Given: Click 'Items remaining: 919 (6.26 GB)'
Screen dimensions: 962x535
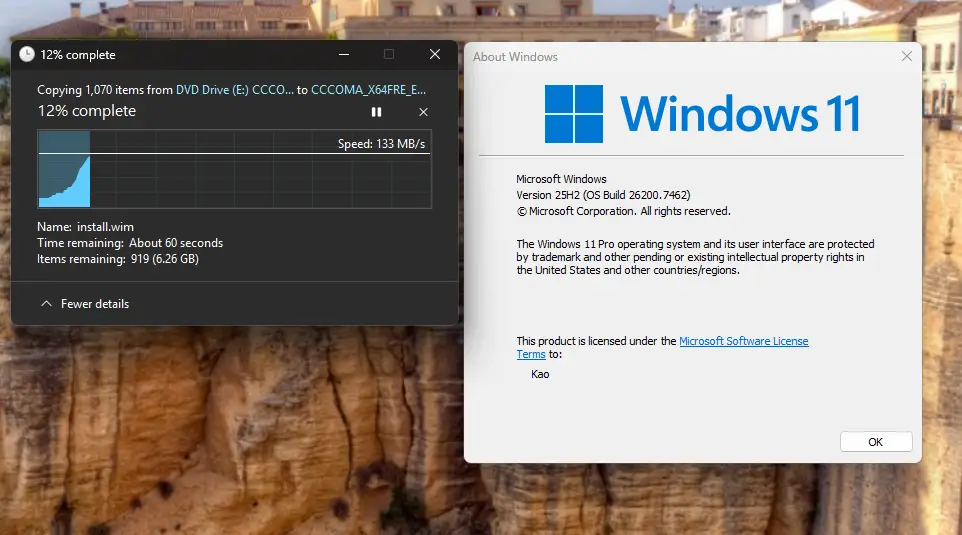Looking at the screenshot, I should click(x=118, y=259).
